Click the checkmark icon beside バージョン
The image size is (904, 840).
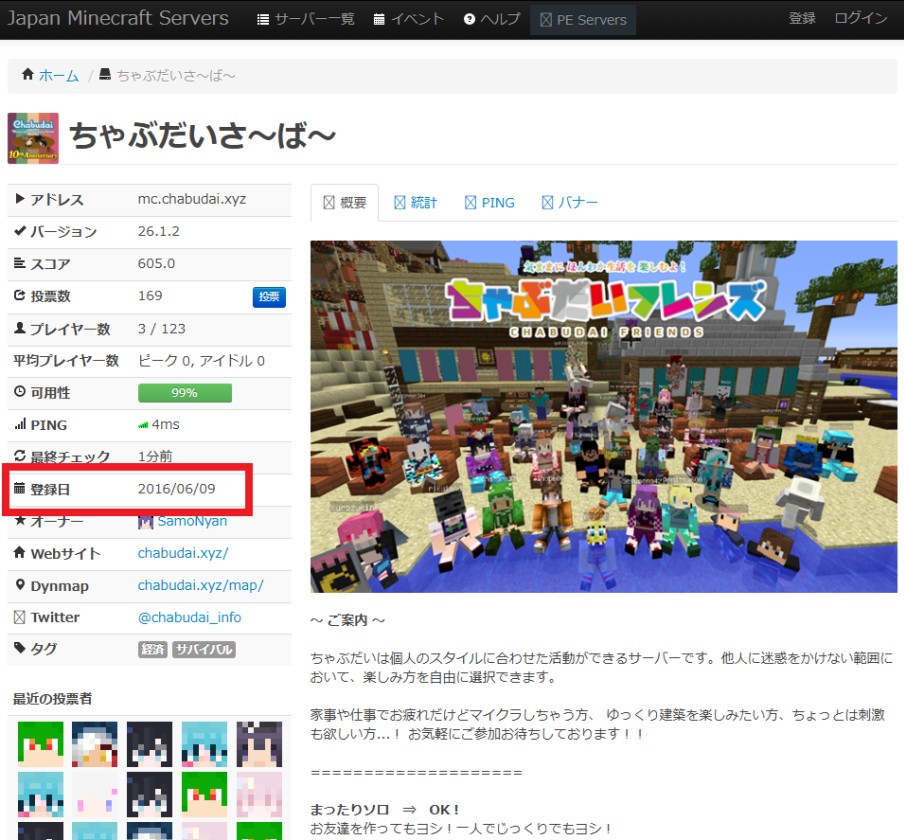20,231
